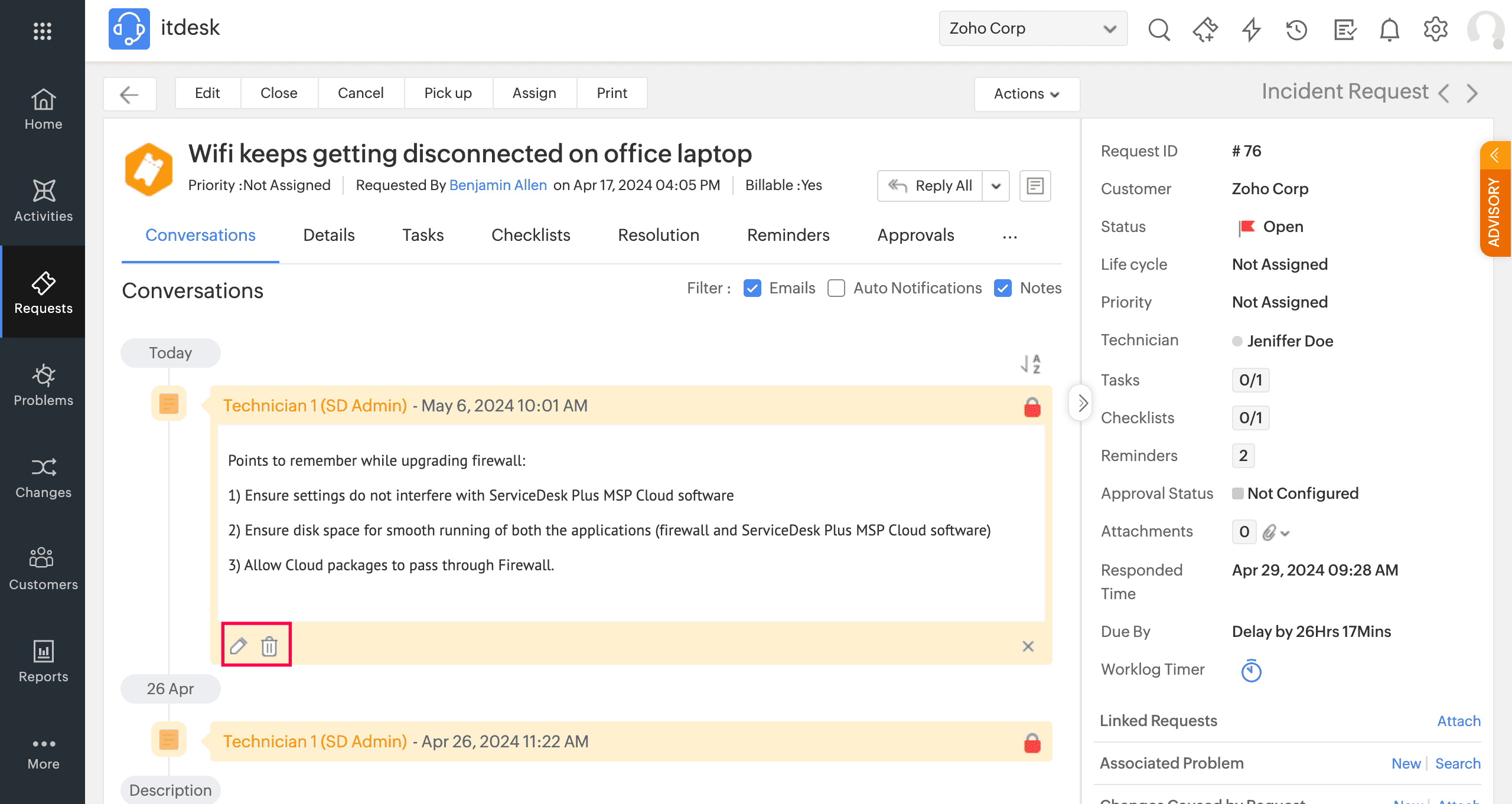Expand the Actions dropdown menu

click(x=1027, y=94)
